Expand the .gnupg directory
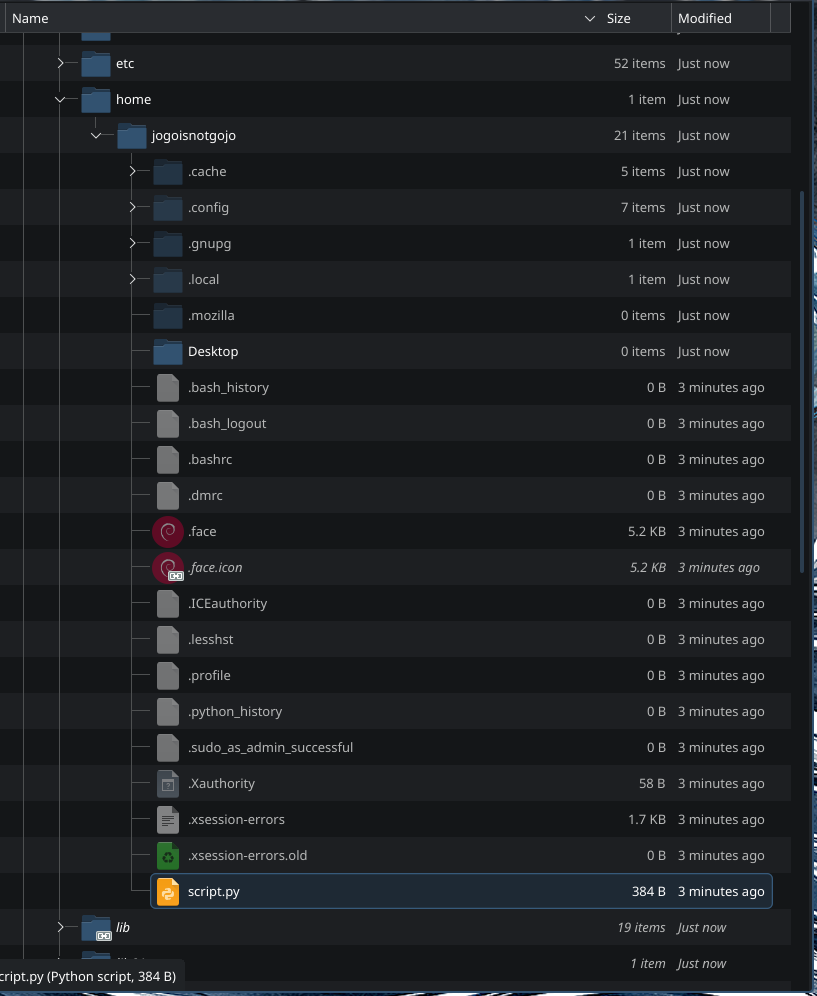Screen dimensions: 817x996 tap(131, 243)
